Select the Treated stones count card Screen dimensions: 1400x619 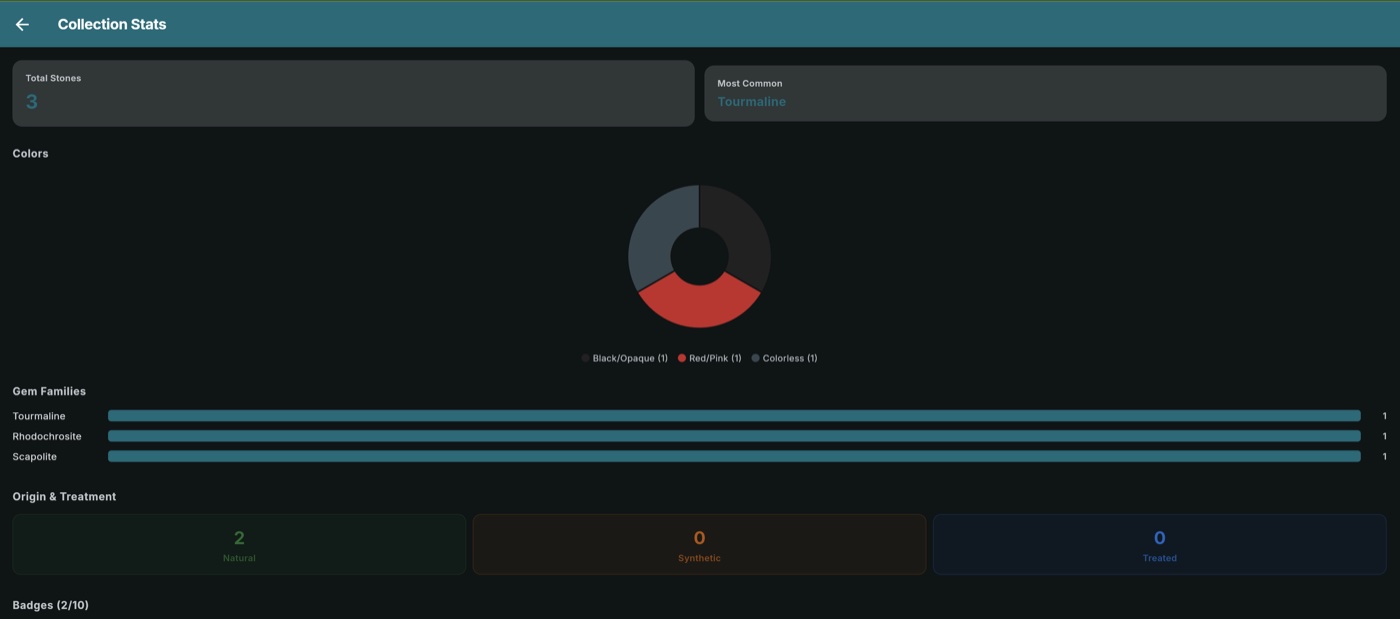pos(1159,545)
